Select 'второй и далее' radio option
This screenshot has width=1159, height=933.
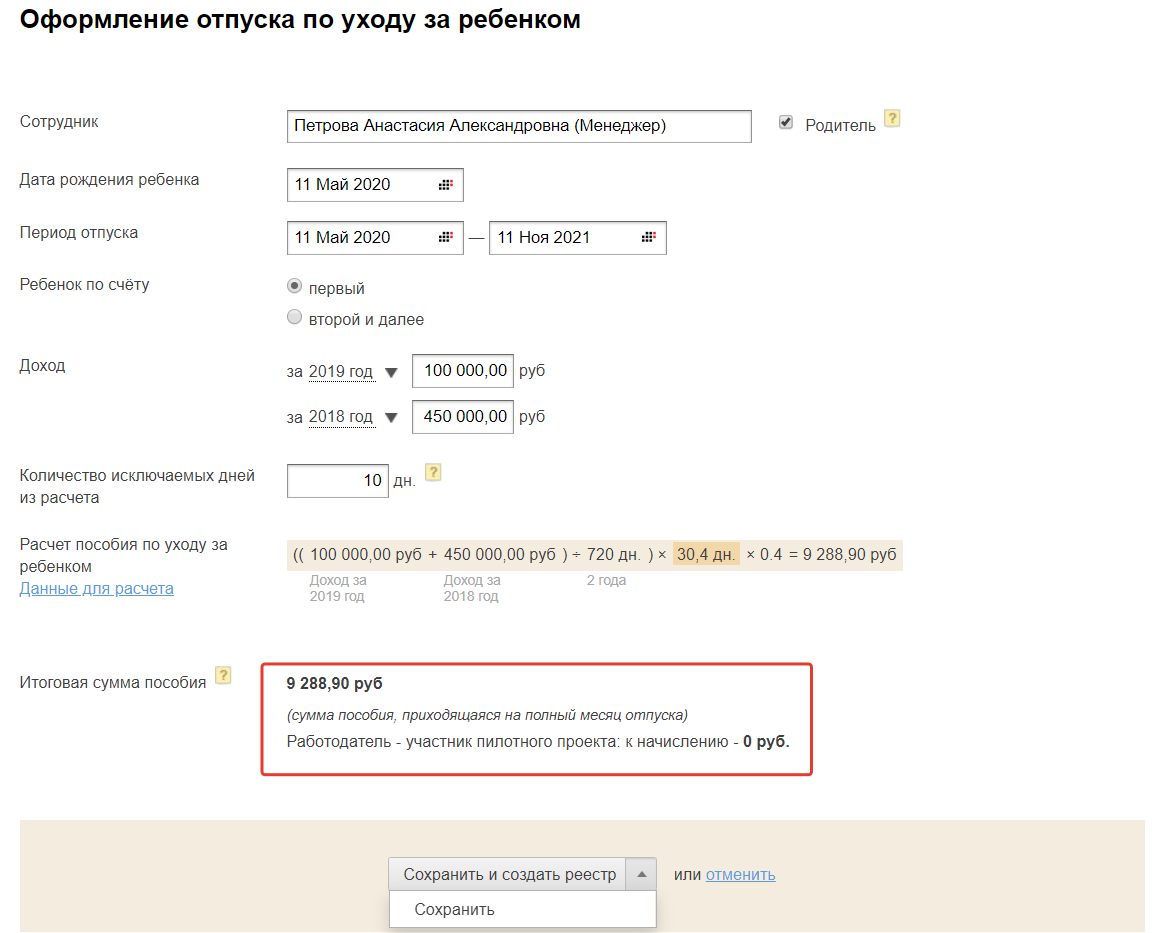pyautogui.click(x=294, y=318)
